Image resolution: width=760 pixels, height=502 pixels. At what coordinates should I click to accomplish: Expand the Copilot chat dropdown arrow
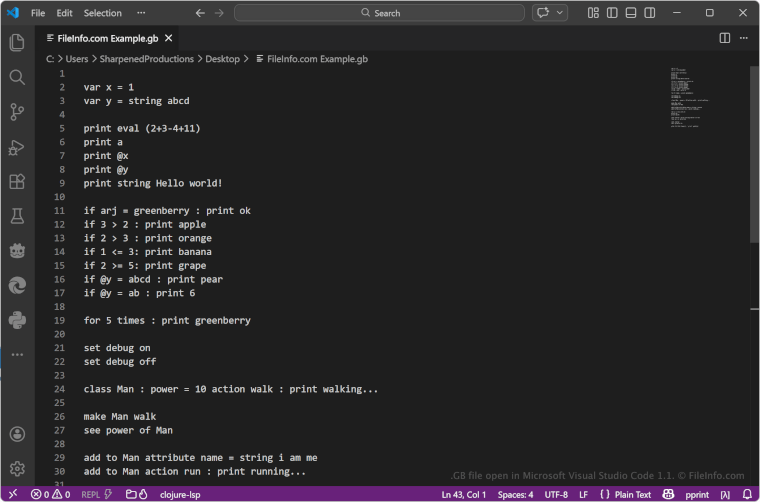click(560, 13)
